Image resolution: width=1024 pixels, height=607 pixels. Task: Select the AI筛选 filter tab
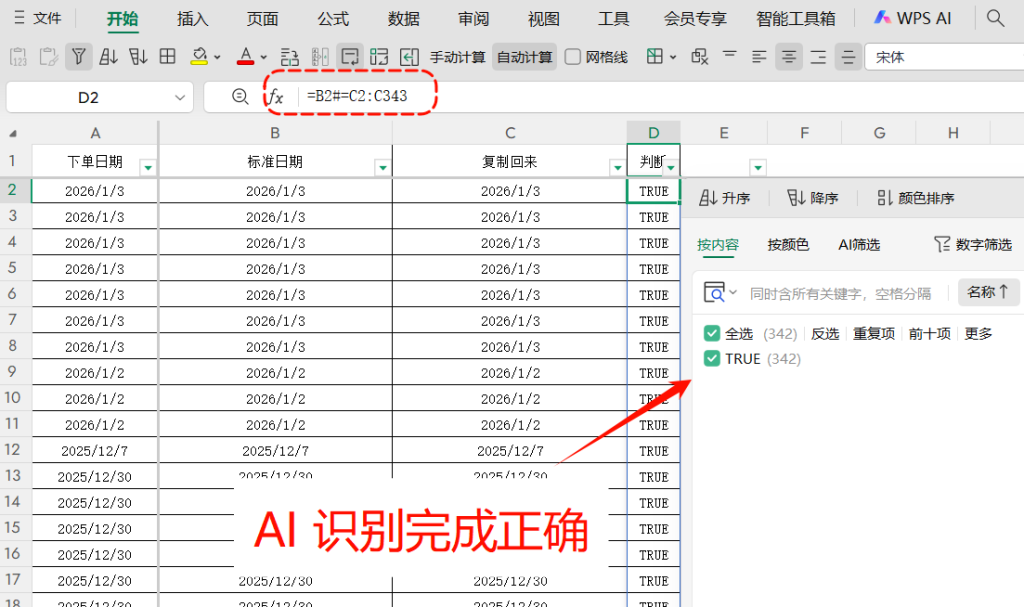859,245
